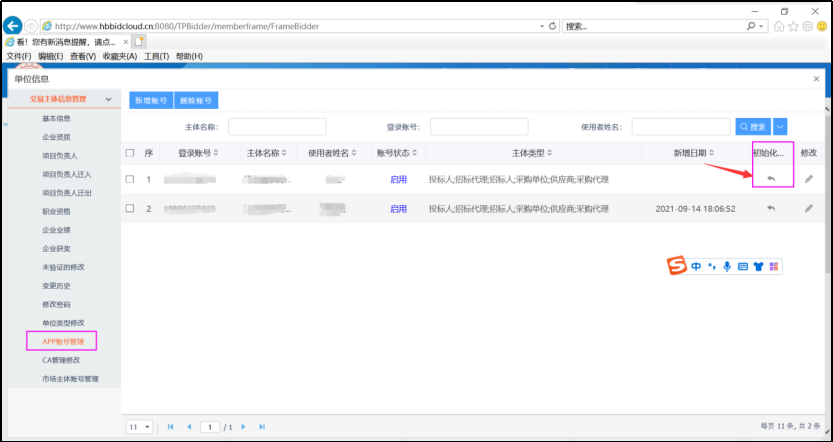Click the initialize arrow icon for row 1
The height and width of the screenshot is (442, 833).
tap(770, 179)
